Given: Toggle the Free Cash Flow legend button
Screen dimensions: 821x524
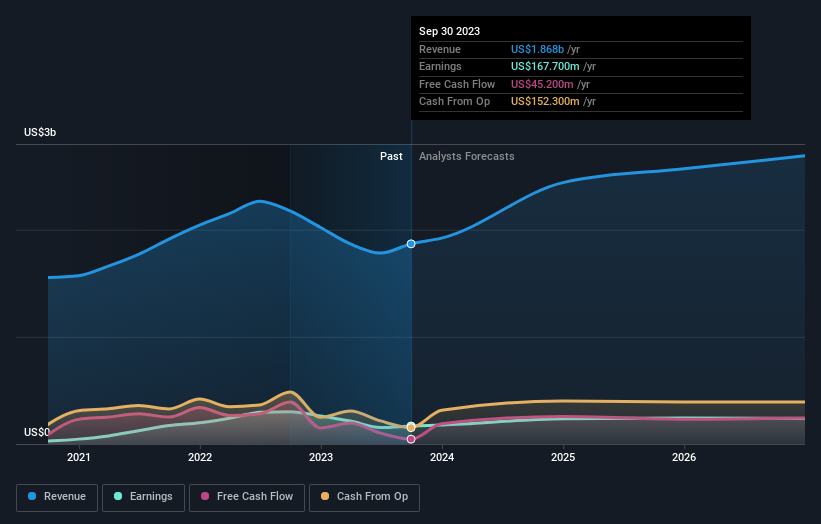Looking at the screenshot, I should point(247,497).
